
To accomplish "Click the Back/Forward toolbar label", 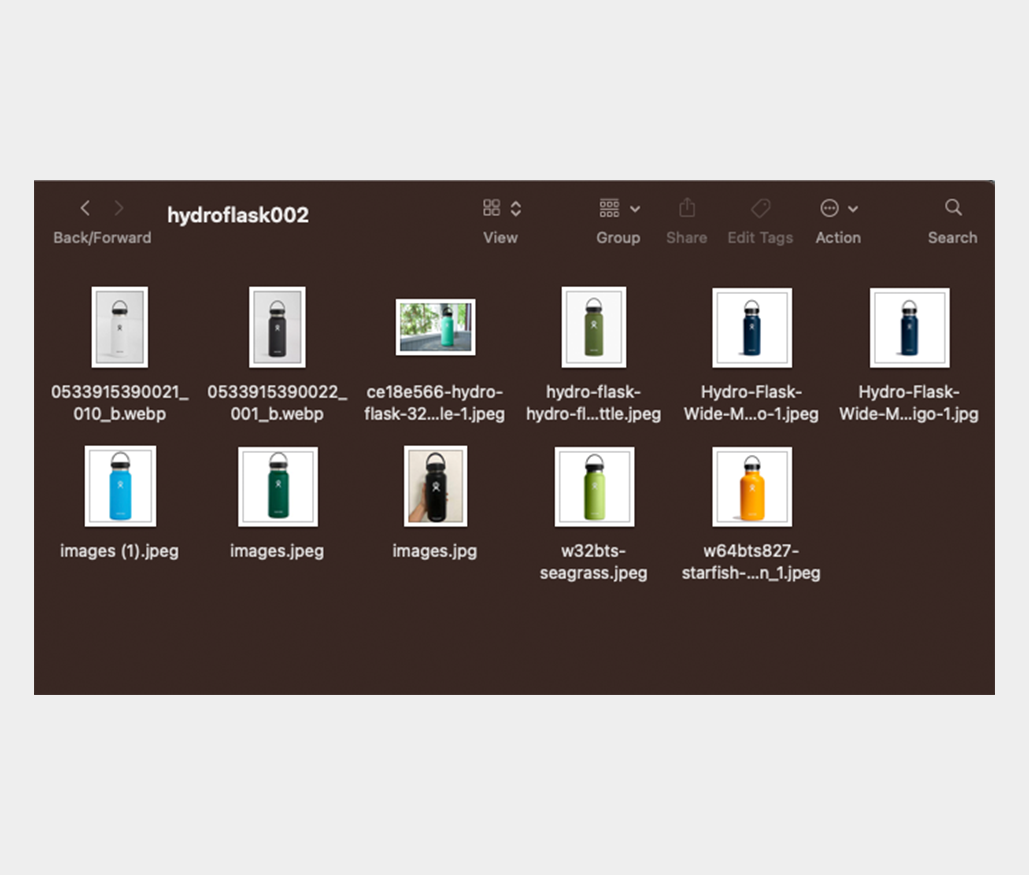I will 102,238.
